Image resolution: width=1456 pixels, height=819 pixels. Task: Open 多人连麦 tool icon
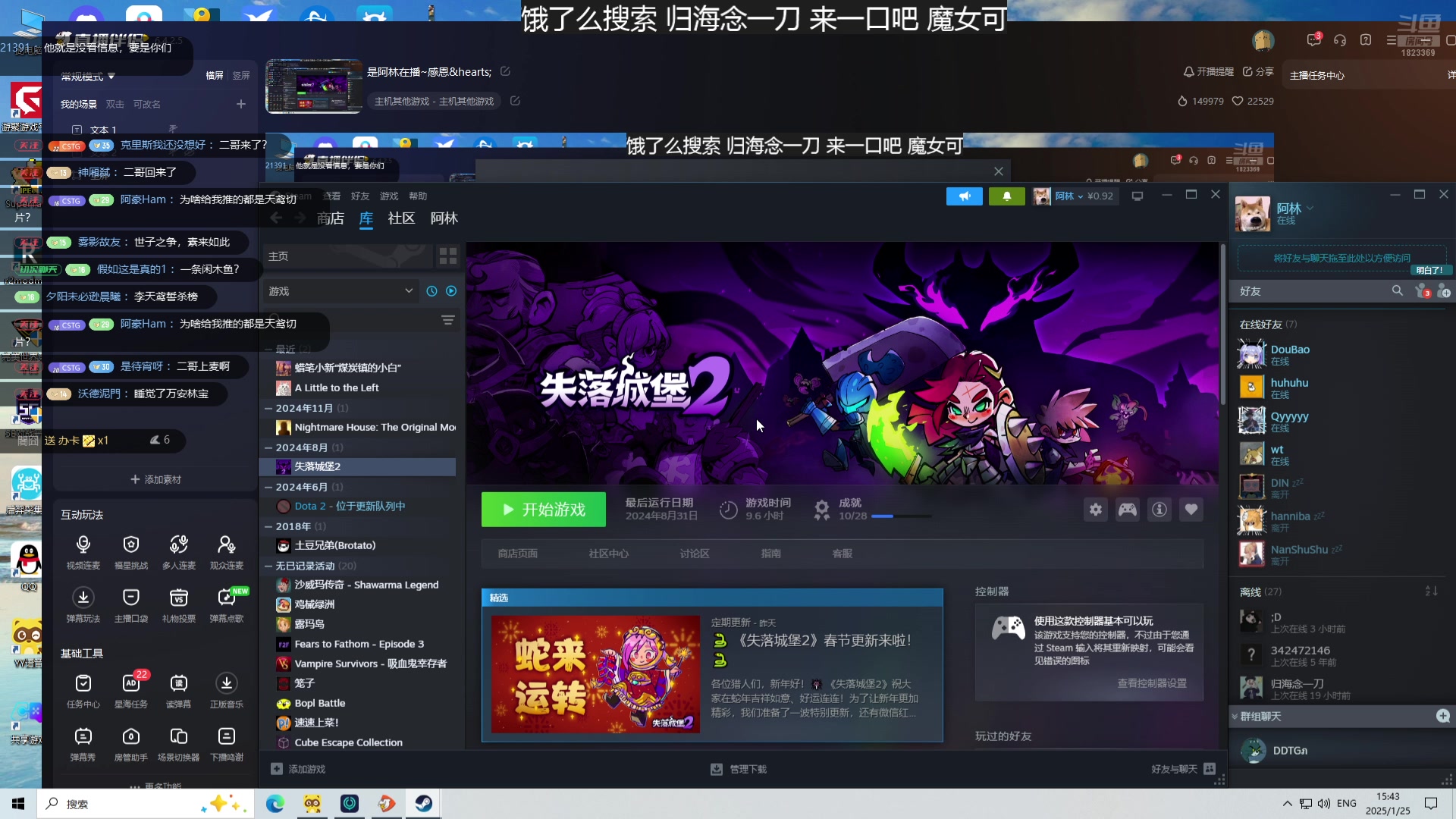coord(179,552)
